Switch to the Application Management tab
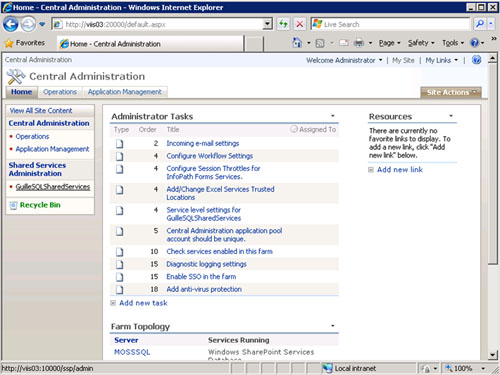The image size is (500, 375). pyautogui.click(x=125, y=92)
